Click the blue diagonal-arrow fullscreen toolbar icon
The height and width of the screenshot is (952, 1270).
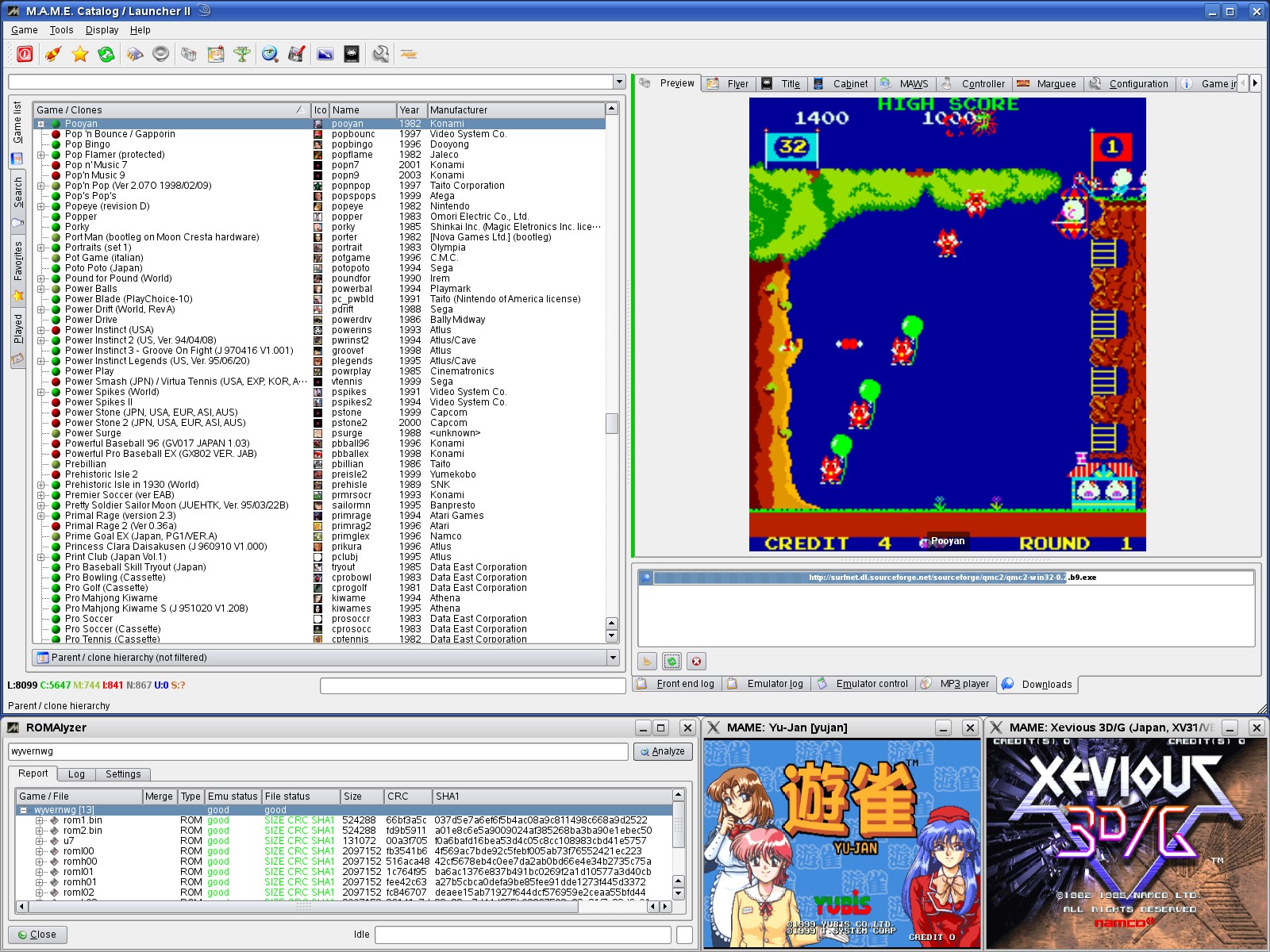click(x=325, y=54)
